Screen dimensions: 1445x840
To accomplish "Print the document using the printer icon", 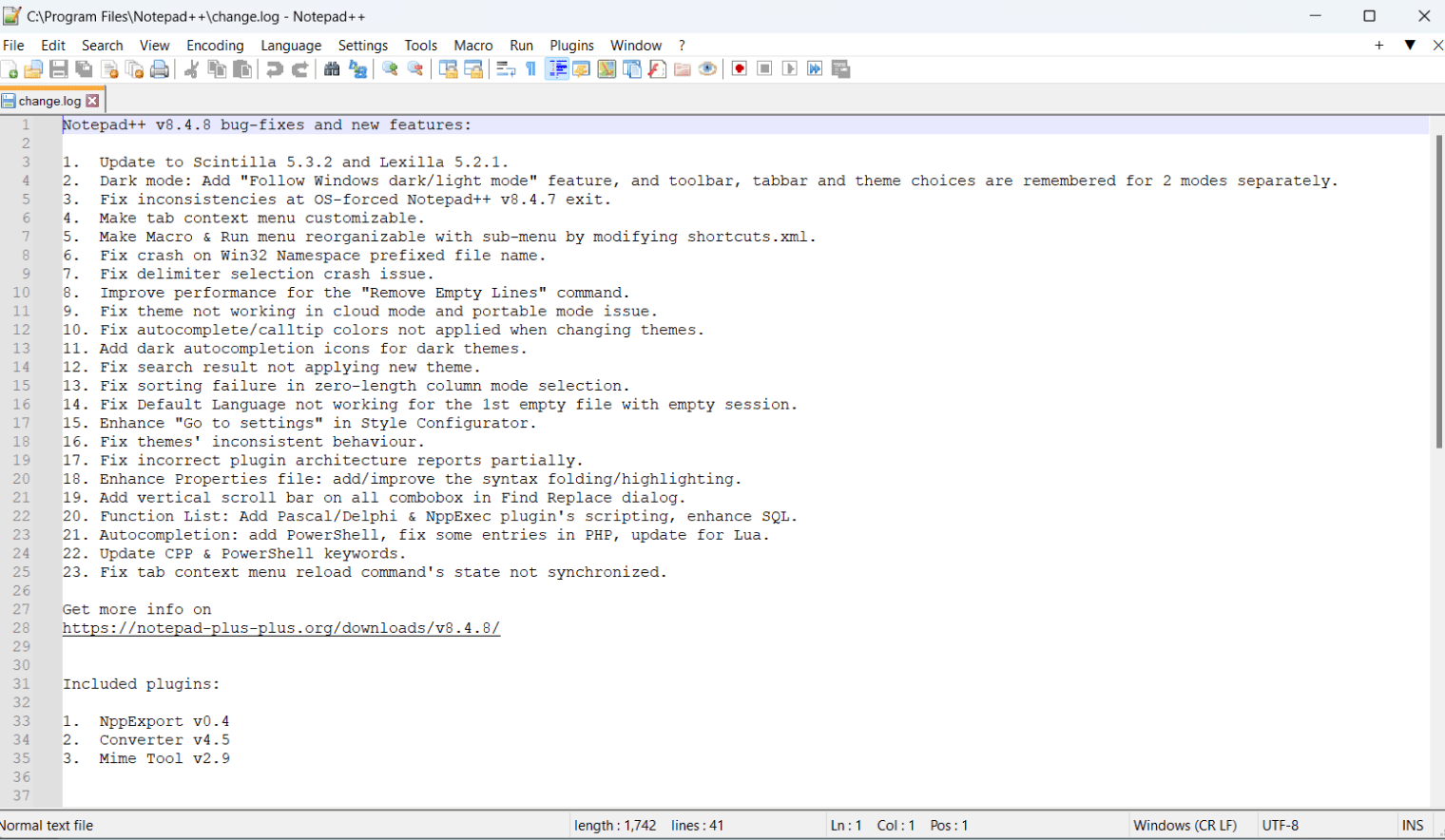I will pyautogui.click(x=160, y=69).
